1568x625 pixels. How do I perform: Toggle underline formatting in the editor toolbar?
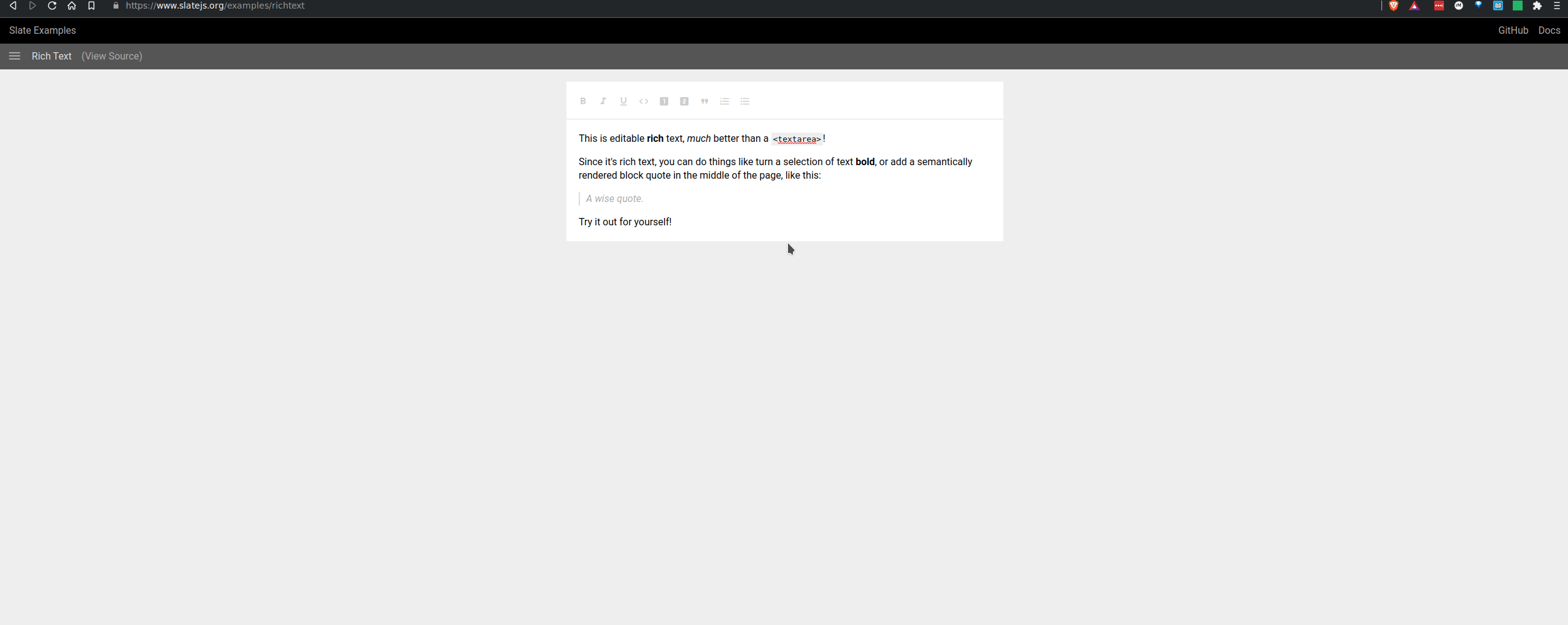pos(624,101)
